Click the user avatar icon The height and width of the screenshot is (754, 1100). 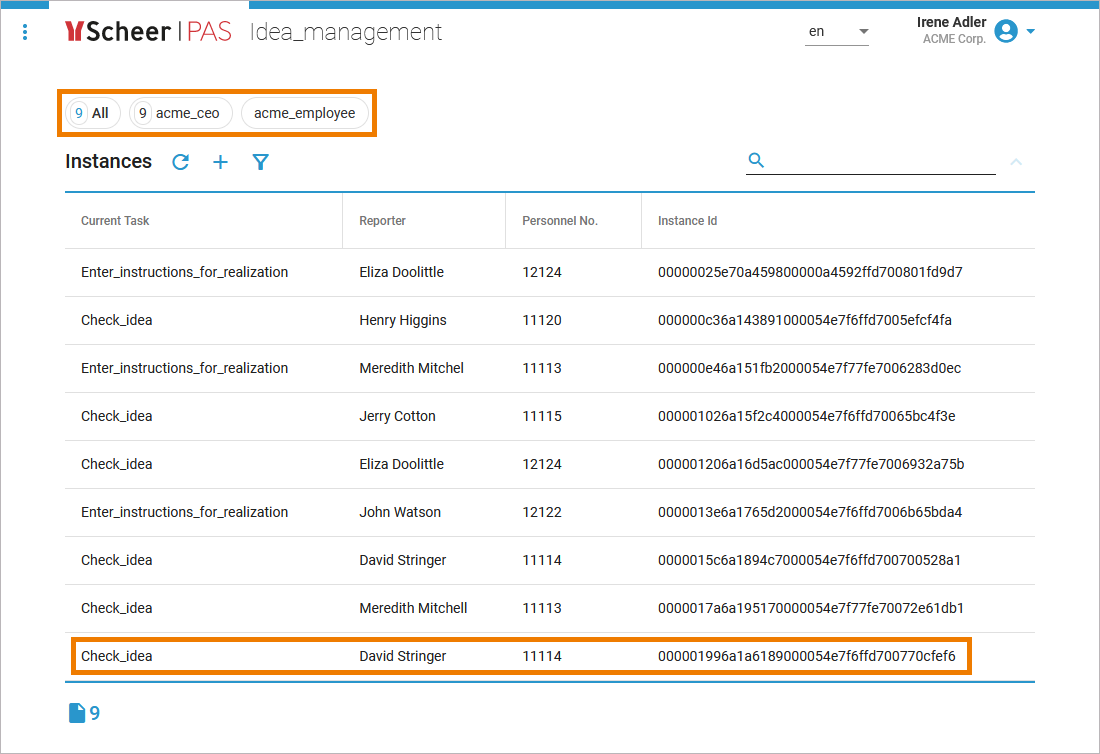pyautogui.click(x=1006, y=31)
